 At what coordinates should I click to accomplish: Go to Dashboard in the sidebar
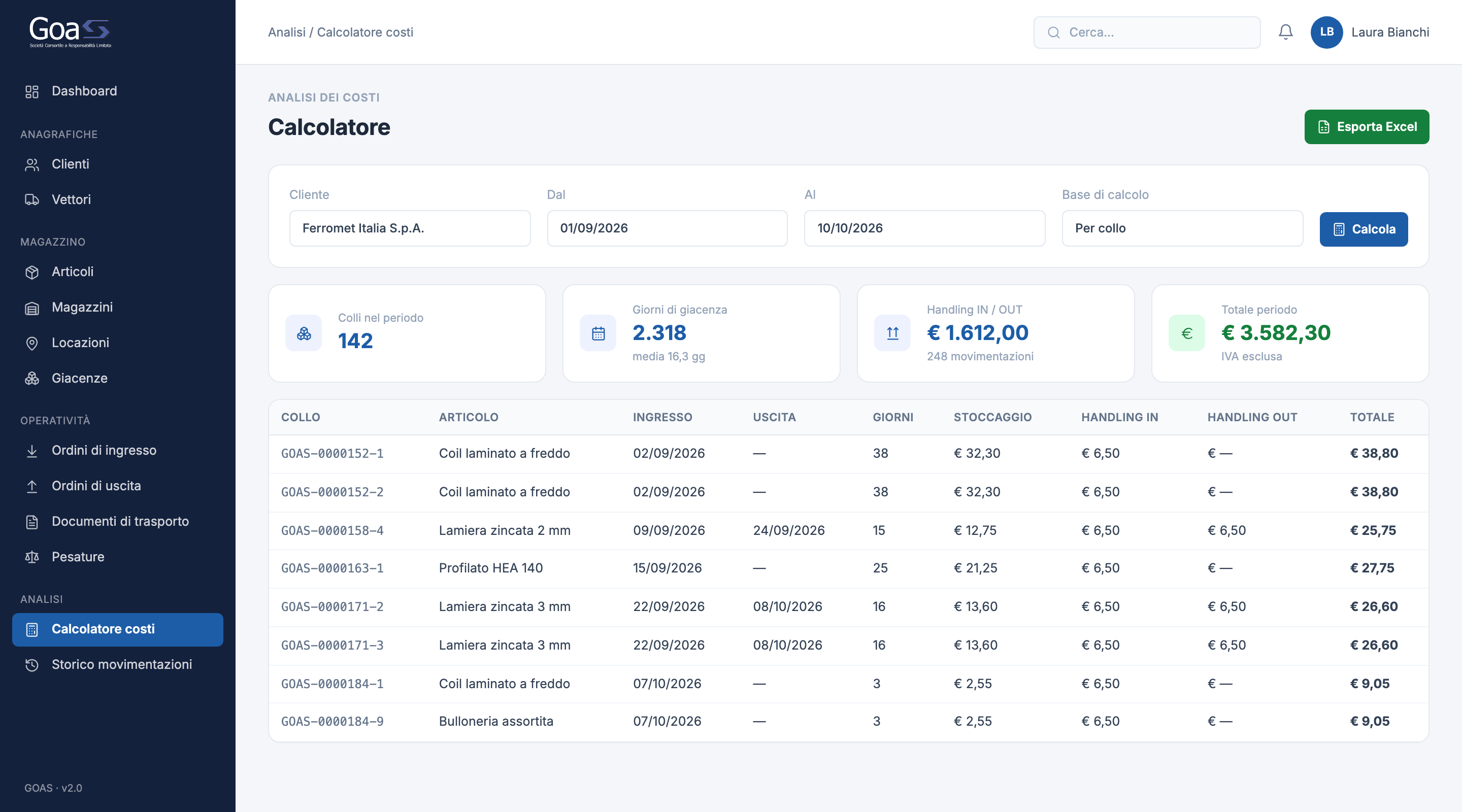(x=117, y=91)
